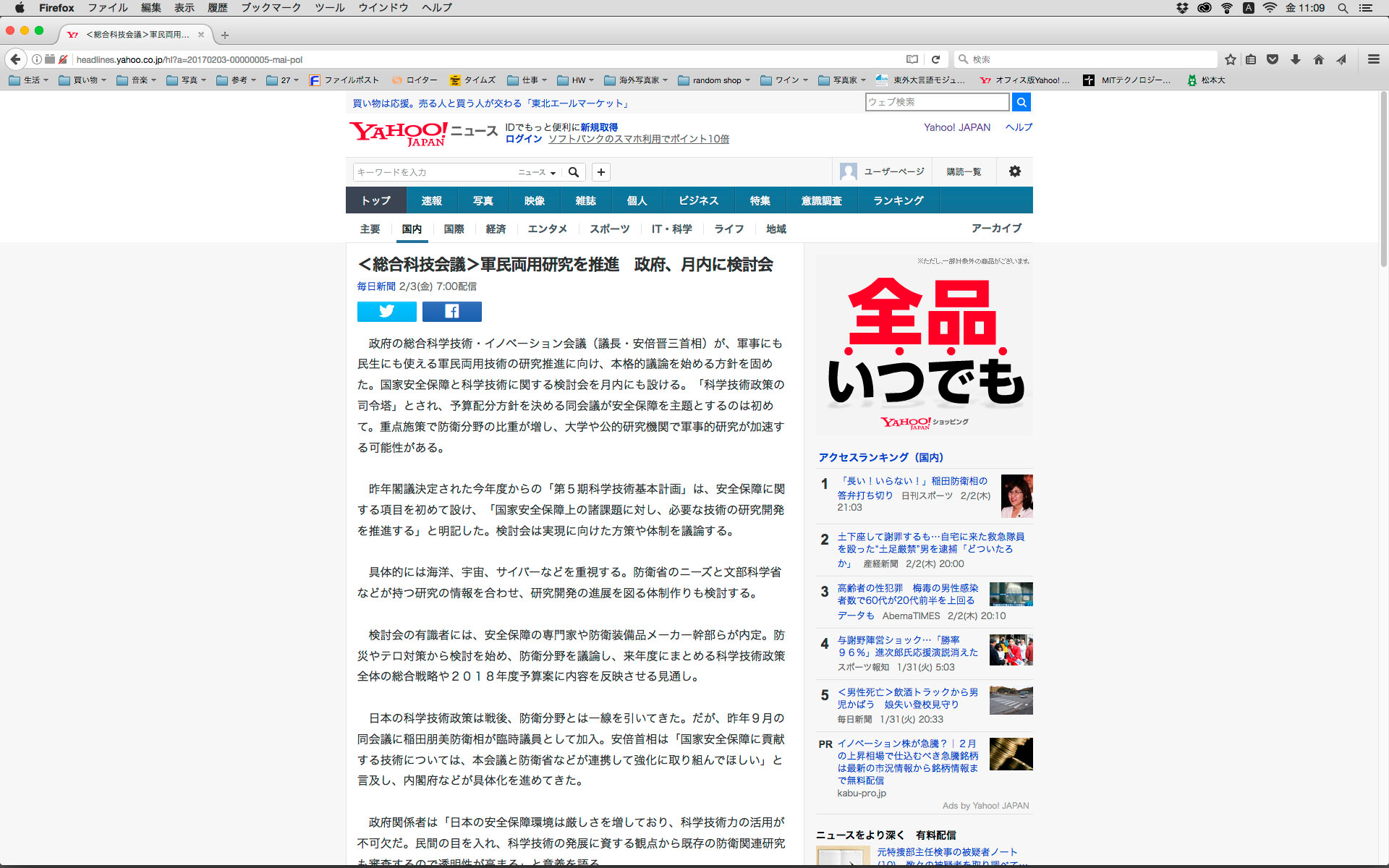Expand the ニュース search category dropdown
This screenshot has width=1389, height=868.
(x=537, y=172)
